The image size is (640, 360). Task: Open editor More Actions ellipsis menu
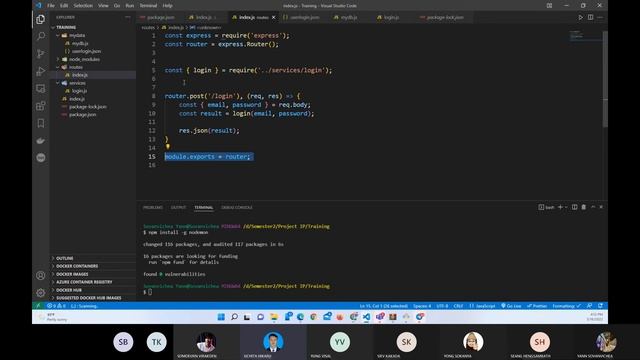600,17
